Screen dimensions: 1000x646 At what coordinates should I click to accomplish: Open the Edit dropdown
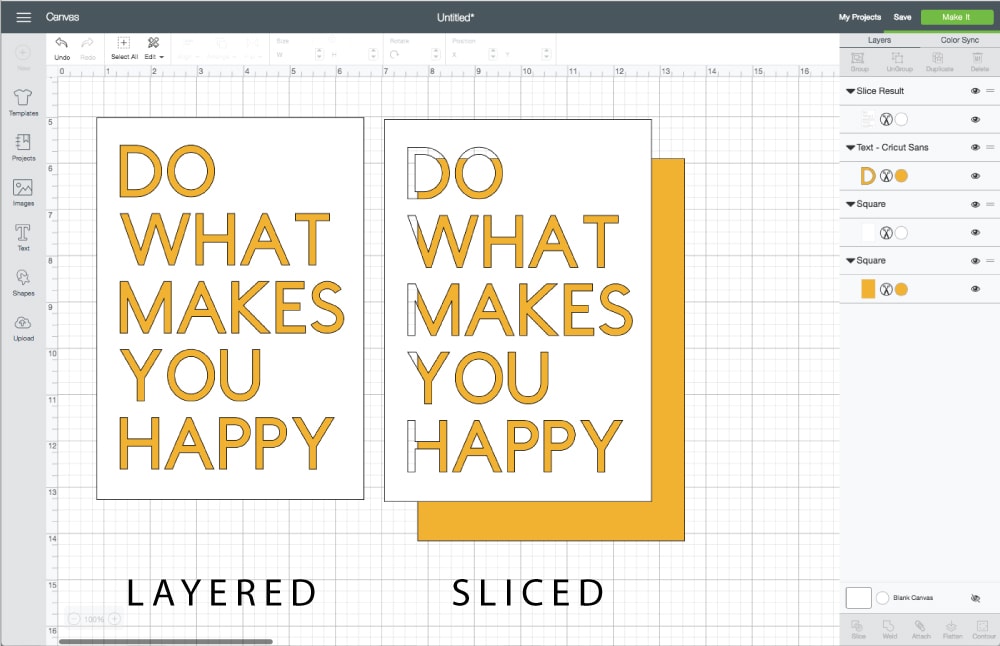tap(154, 57)
